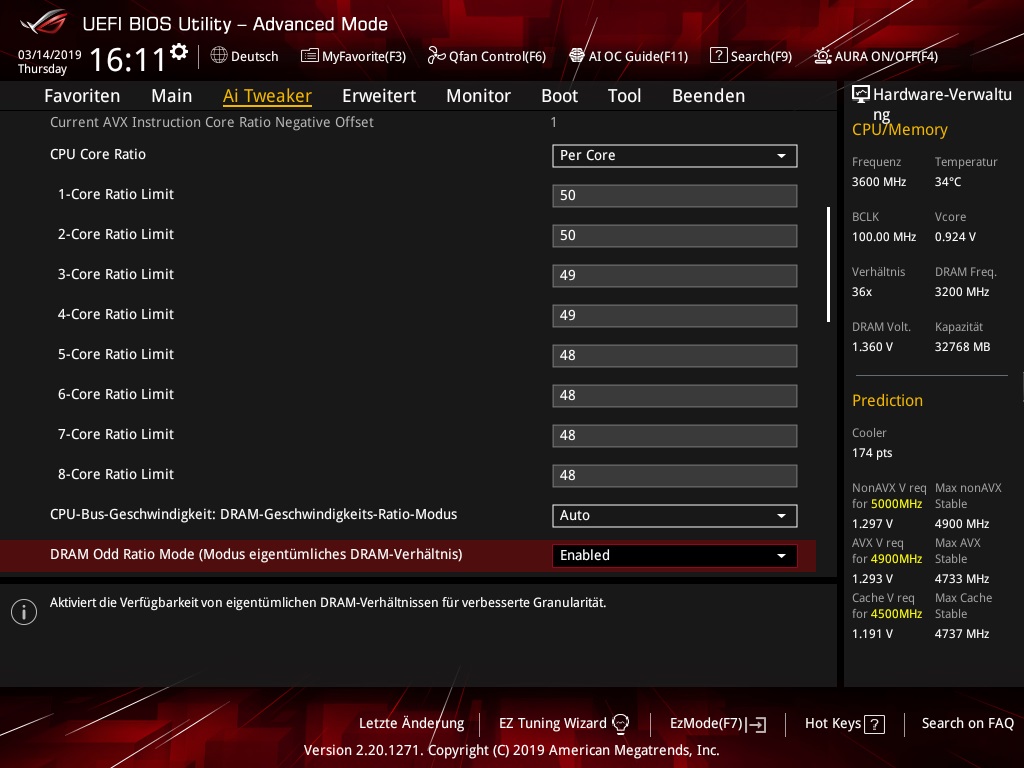Click the settings list scrollbar

[828, 264]
